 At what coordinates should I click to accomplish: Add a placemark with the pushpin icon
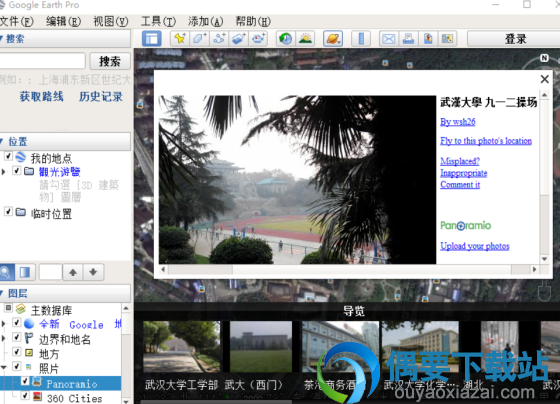180,39
